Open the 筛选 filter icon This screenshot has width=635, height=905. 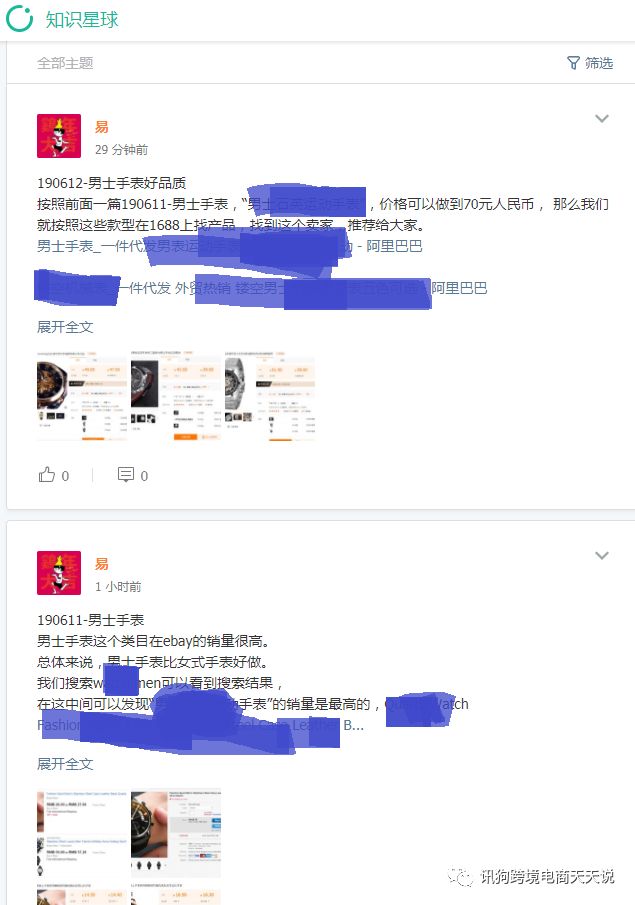573,63
